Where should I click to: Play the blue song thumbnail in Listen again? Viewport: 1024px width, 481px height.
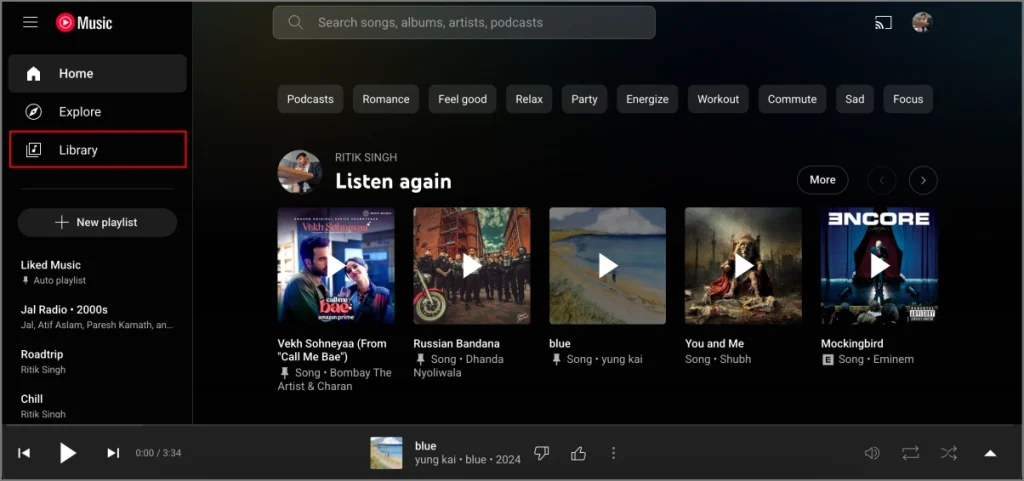[x=607, y=266]
